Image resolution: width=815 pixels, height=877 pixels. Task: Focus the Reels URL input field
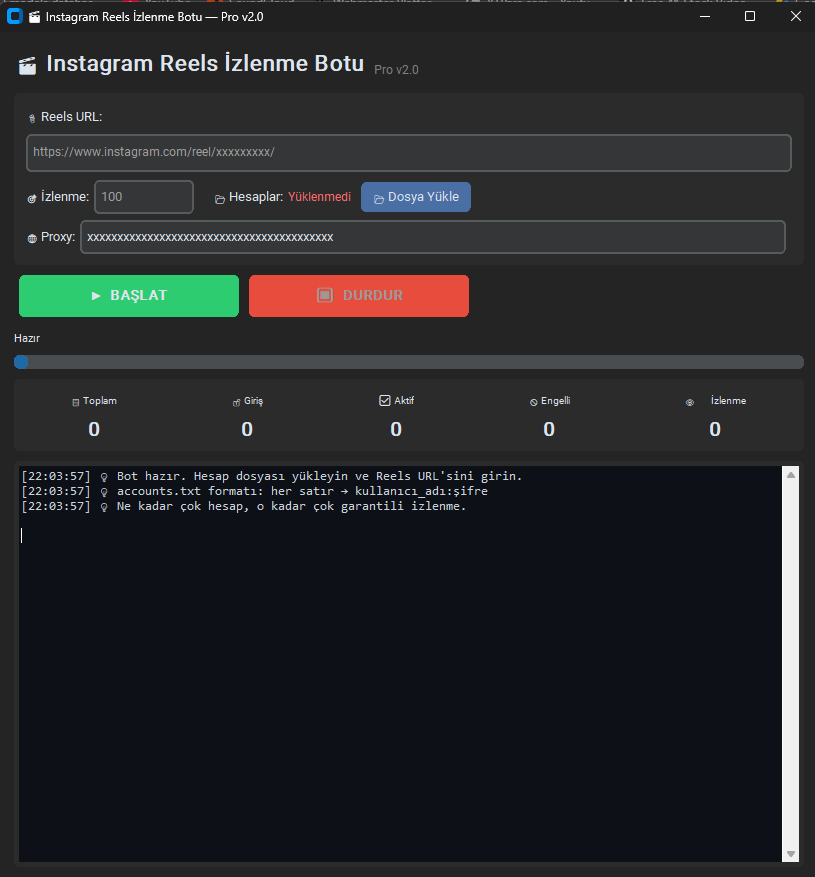(409, 153)
